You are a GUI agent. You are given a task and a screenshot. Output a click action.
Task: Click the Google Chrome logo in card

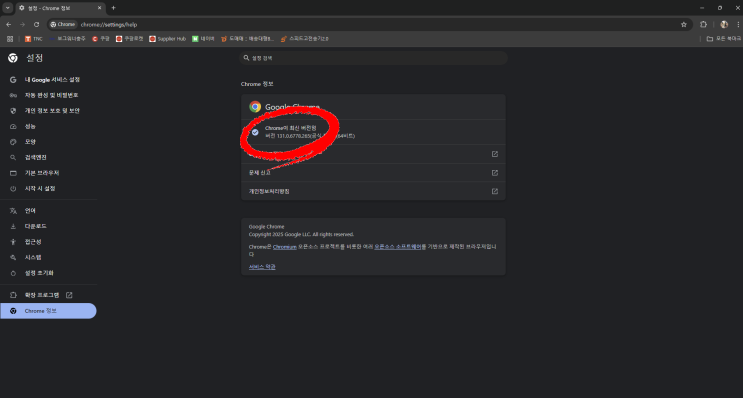click(x=255, y=107)
